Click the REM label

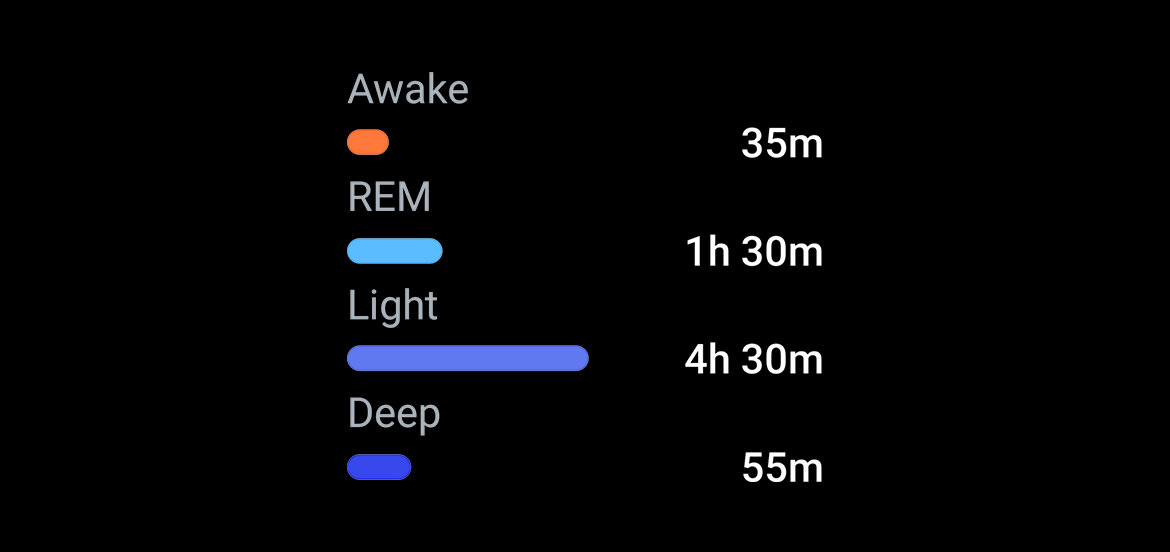point(390,198)
